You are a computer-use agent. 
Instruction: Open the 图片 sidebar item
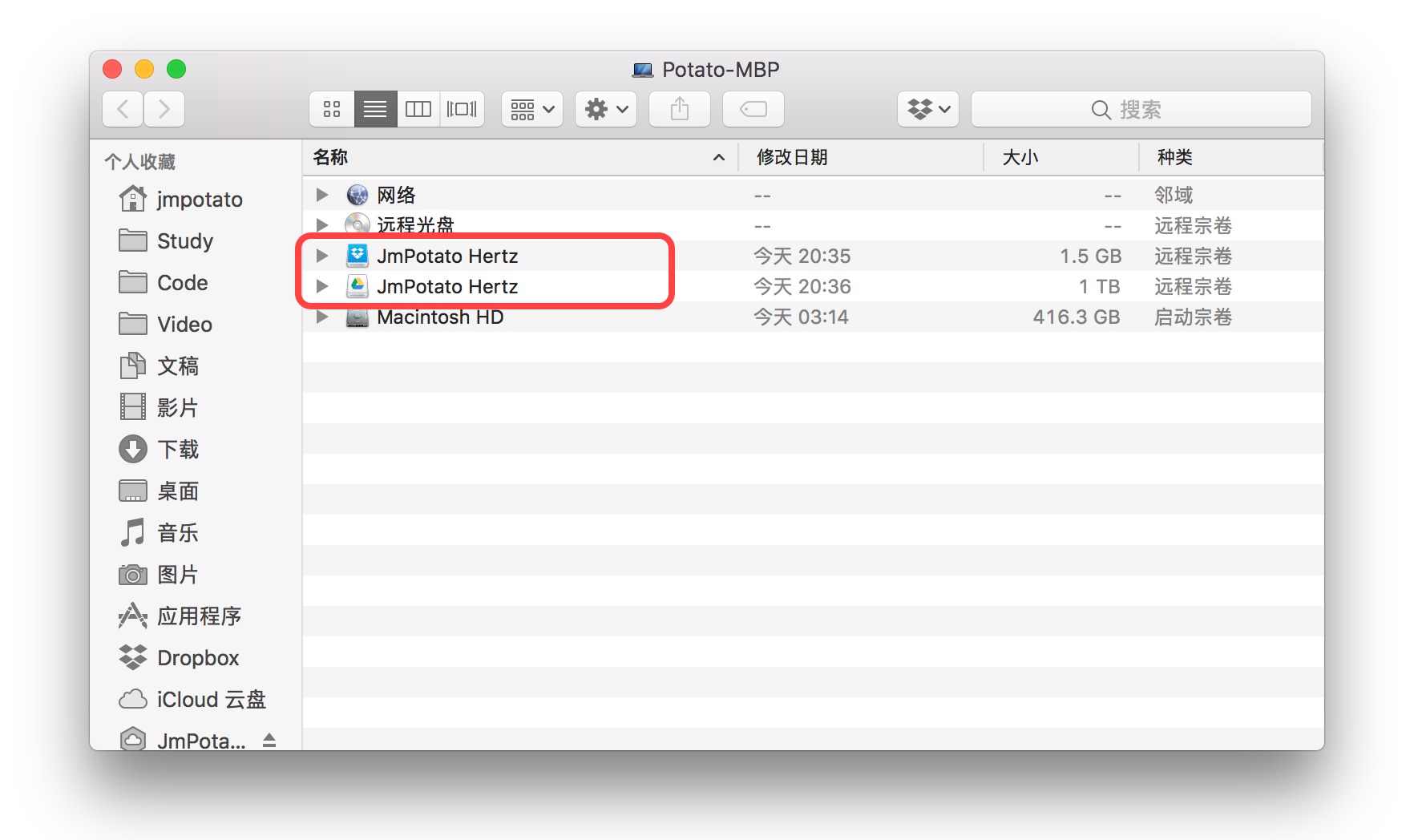tap(176, 574)
